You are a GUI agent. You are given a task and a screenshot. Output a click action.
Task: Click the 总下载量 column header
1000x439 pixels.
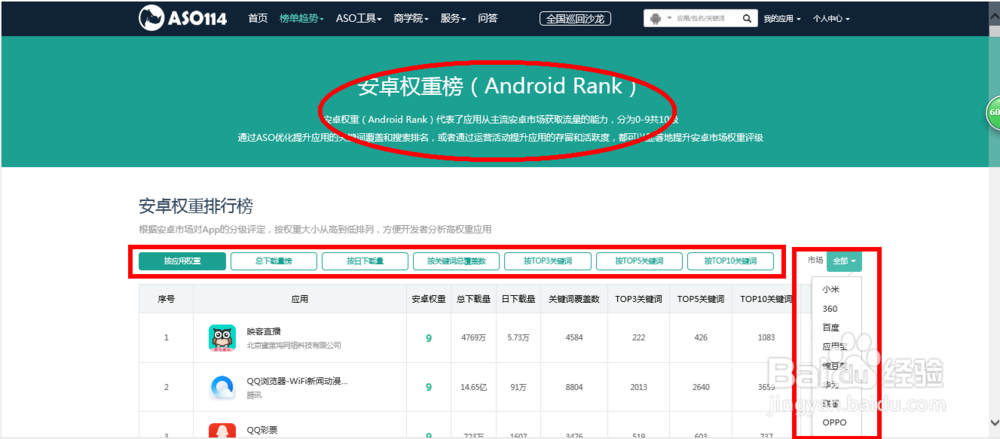tap(473, 299)
